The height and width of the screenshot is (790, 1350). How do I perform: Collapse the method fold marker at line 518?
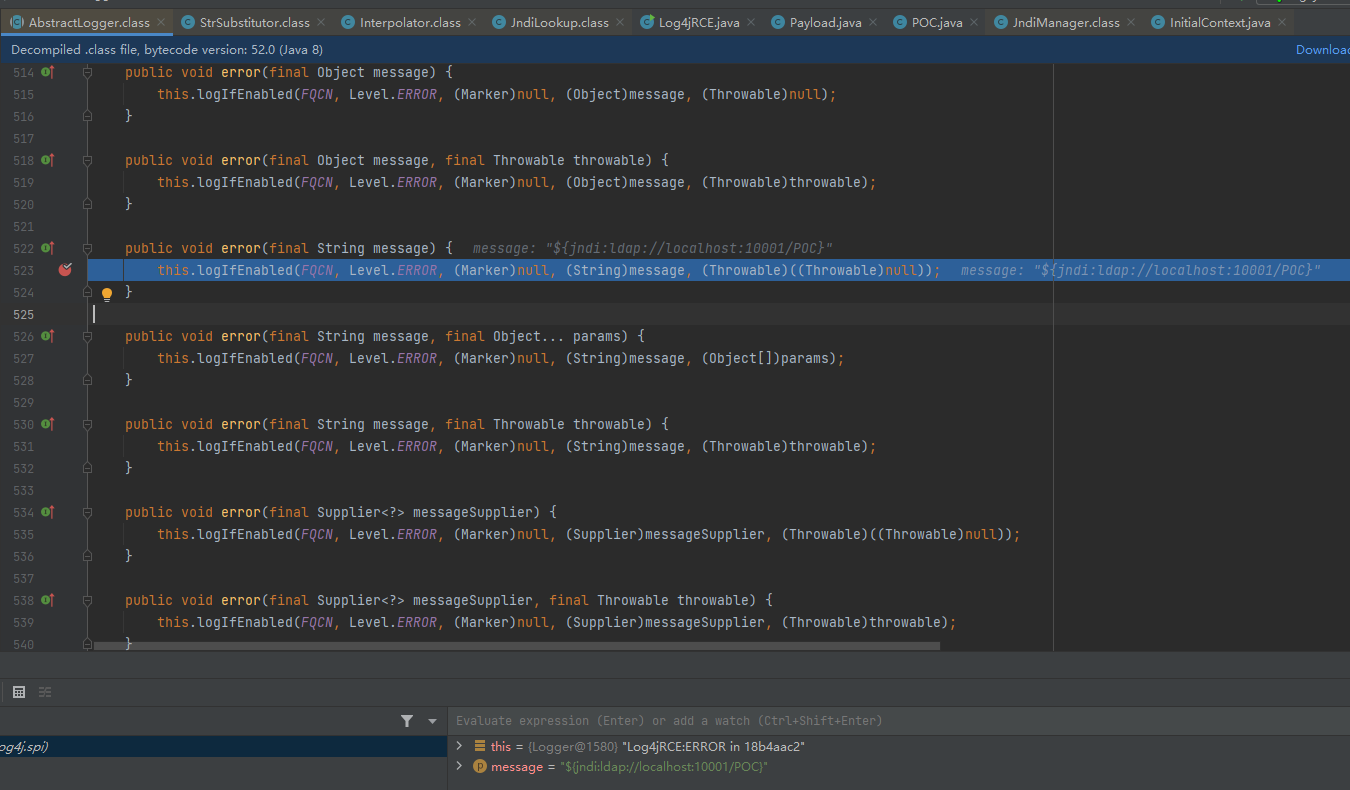pyautogui.click(x=88, y=160)
